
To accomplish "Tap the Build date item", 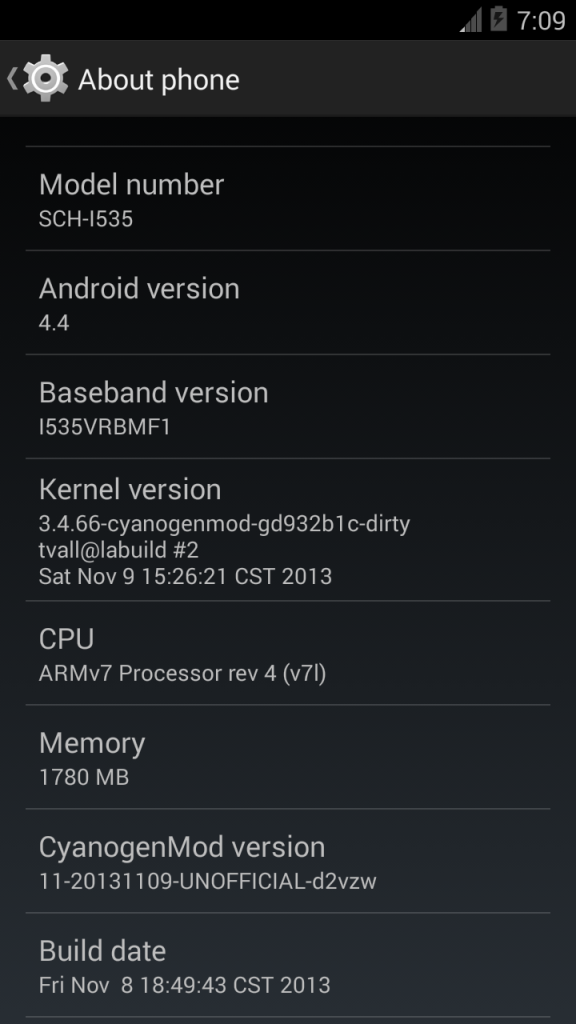I will 288,965.
